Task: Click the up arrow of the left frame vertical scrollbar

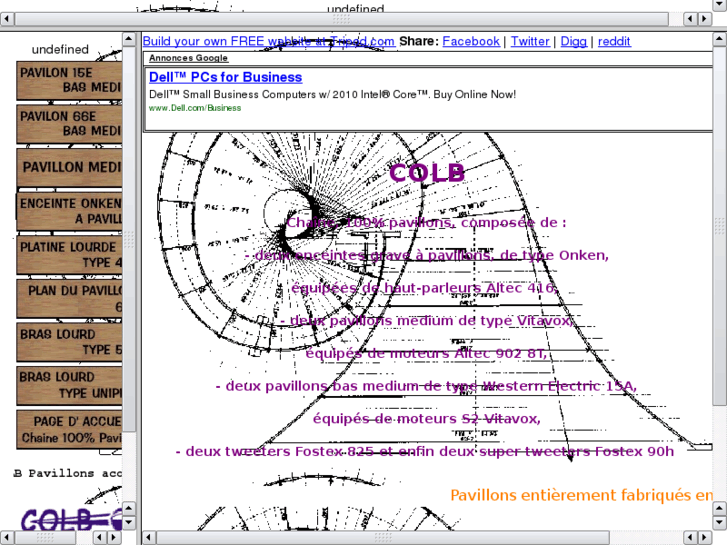Action: click(129, 39)
